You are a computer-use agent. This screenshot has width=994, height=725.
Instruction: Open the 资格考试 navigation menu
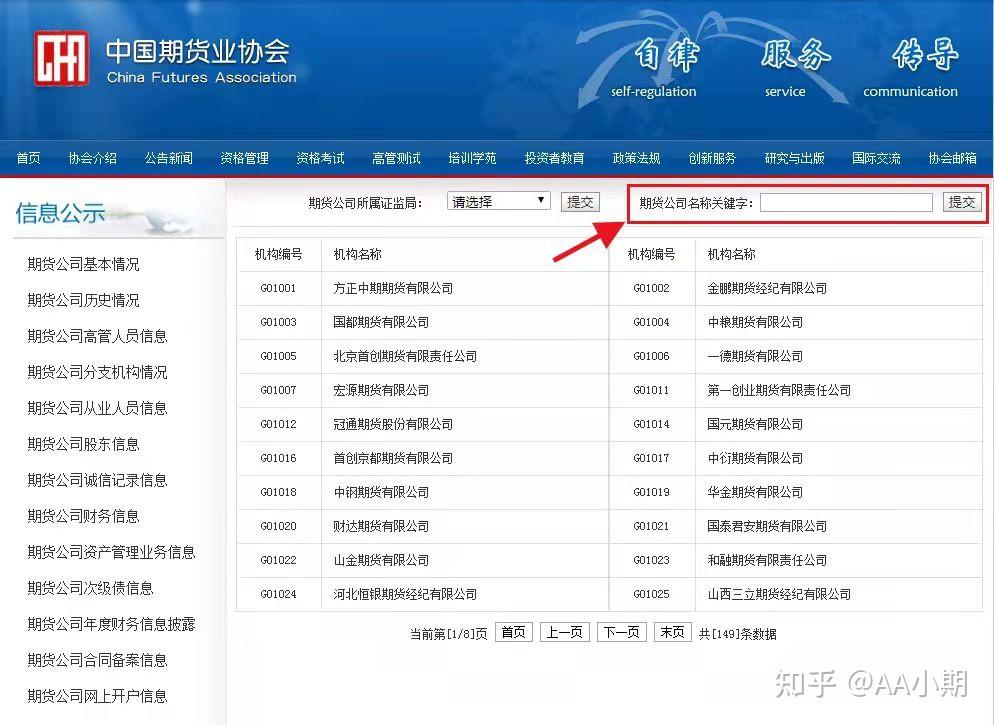(320, 157)
